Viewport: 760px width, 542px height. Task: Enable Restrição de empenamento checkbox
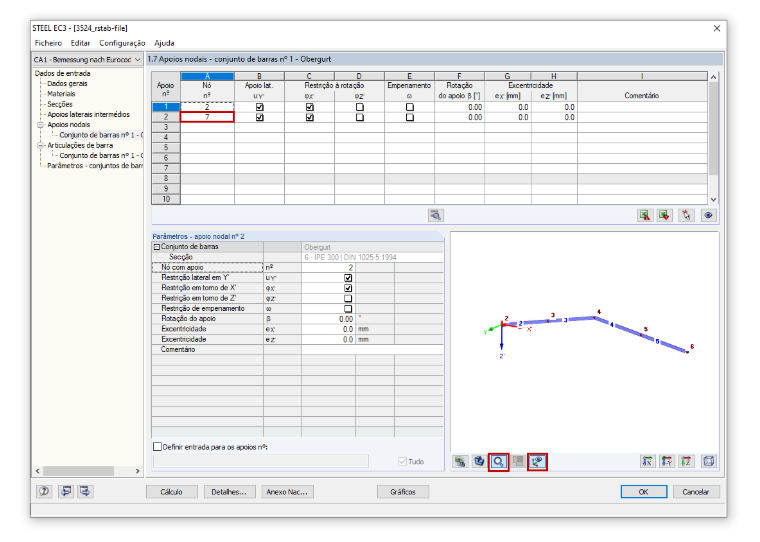coord(348,309)
